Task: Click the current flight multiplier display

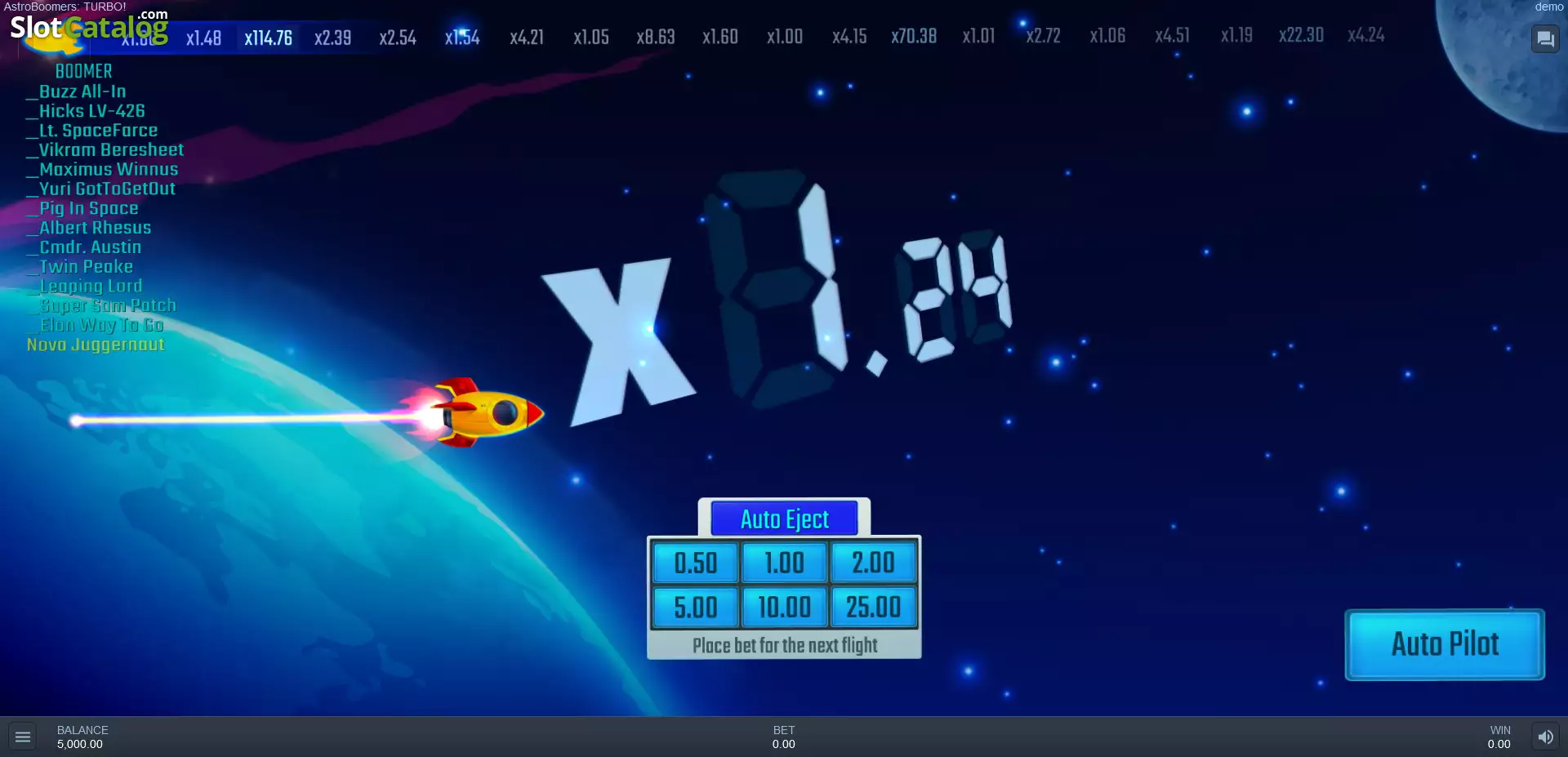Action: 776,298
